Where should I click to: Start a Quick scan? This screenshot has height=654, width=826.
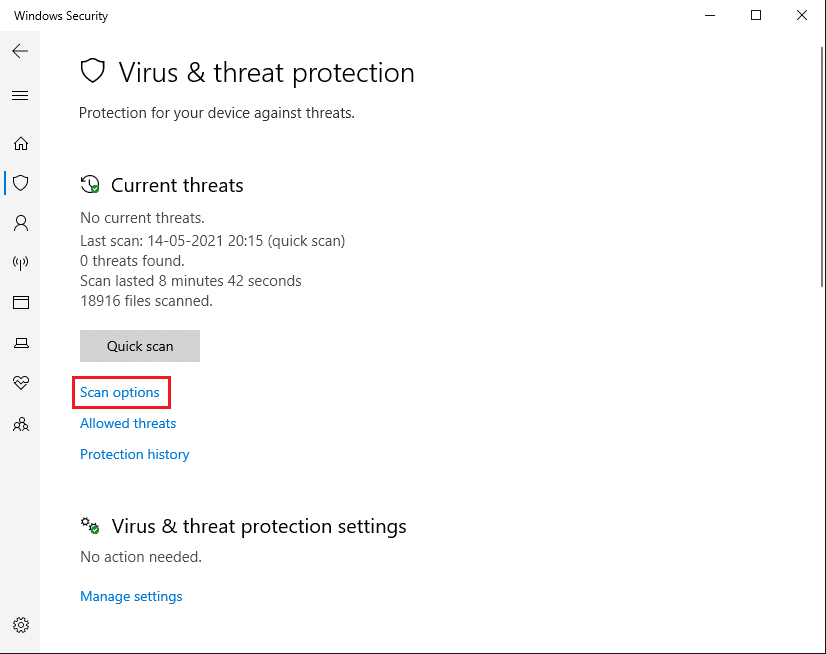pyautogui.click(x=139, y=345)
